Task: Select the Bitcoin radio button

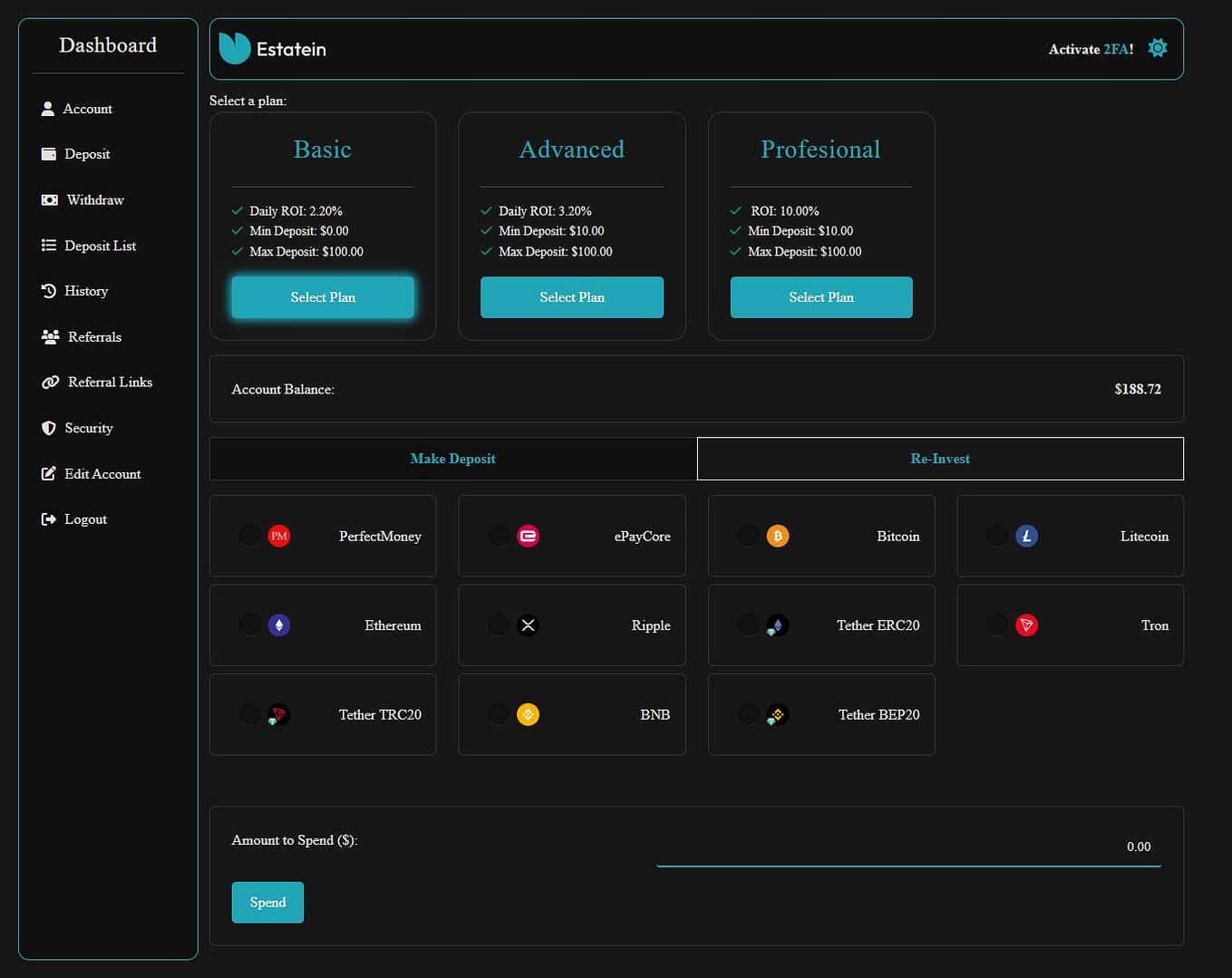Action: coord(748,536)
